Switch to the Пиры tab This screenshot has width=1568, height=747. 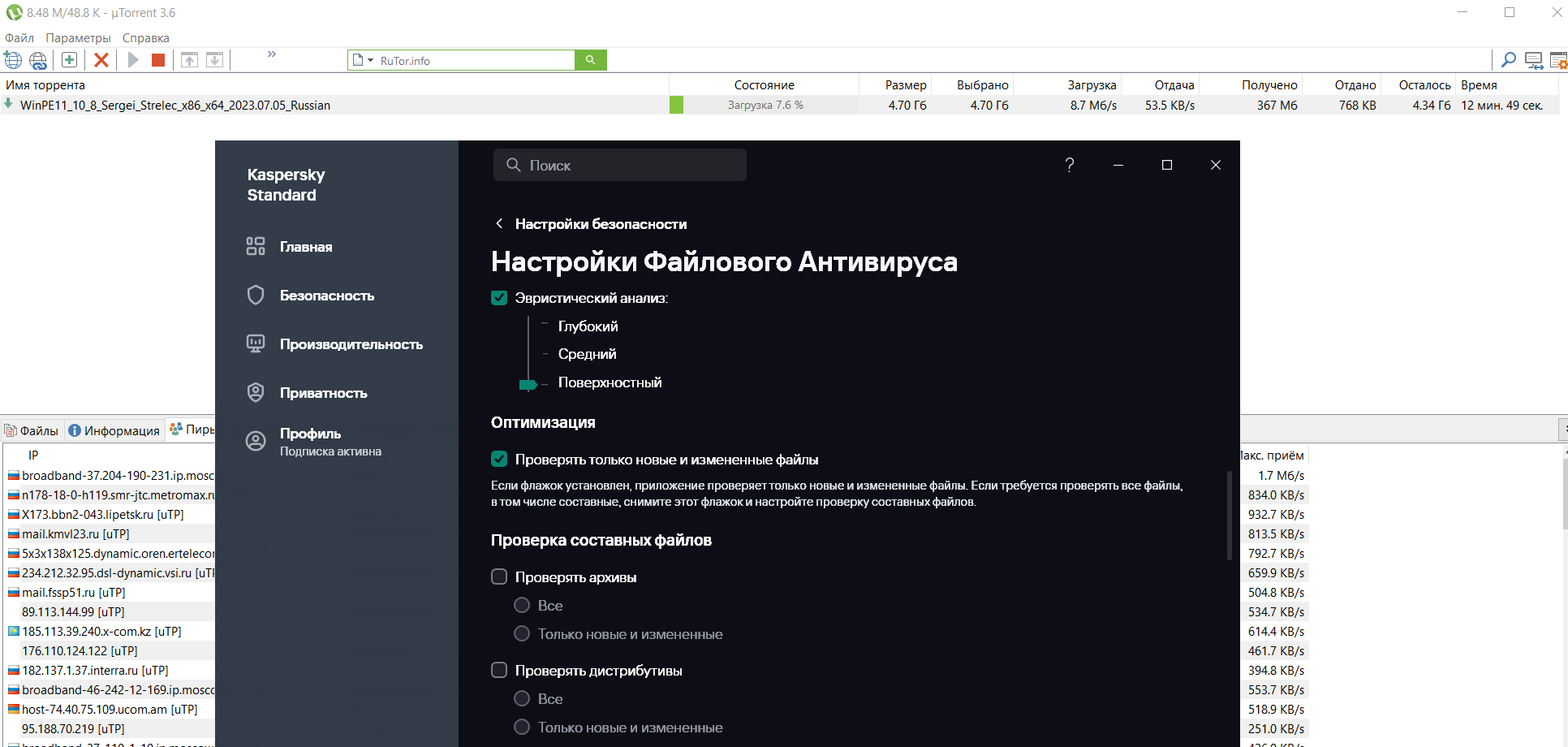(192, 430)
